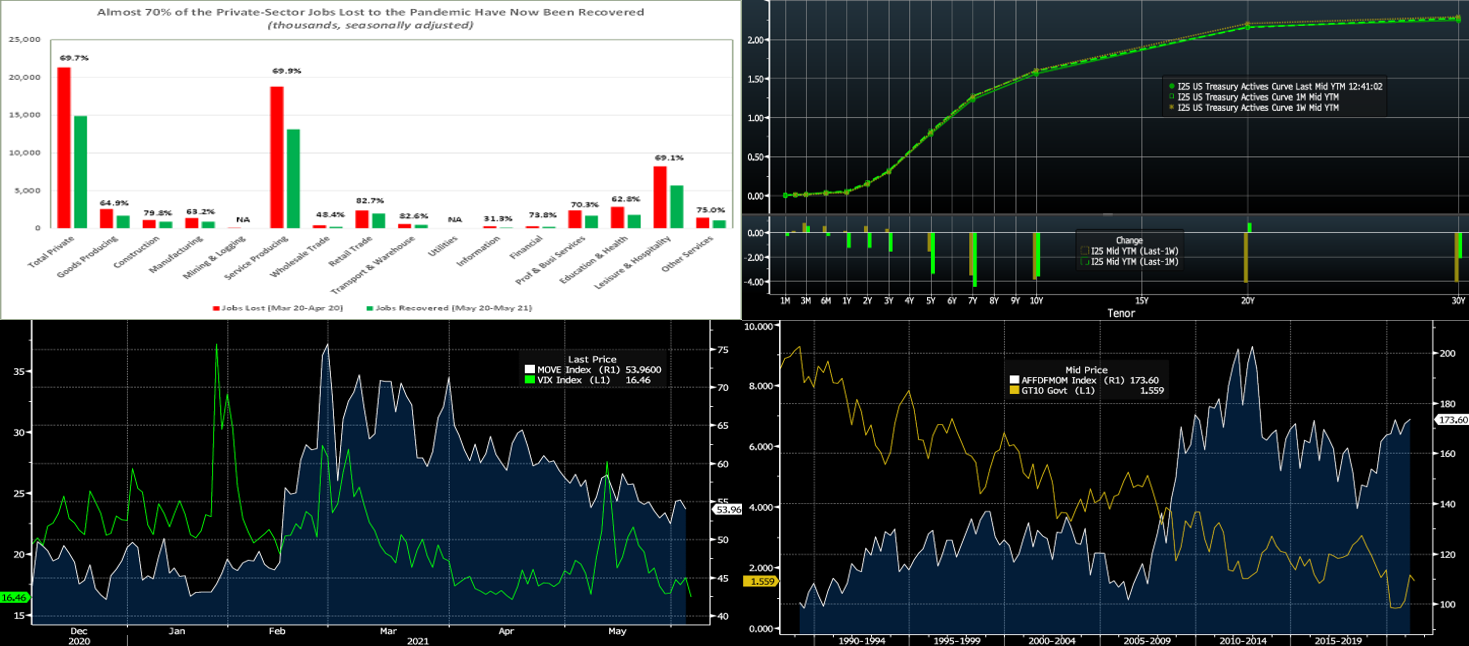Toggle the I25 Mid YTM (Last-1M) change series
1469x646 pixels.
(1082, 262)
